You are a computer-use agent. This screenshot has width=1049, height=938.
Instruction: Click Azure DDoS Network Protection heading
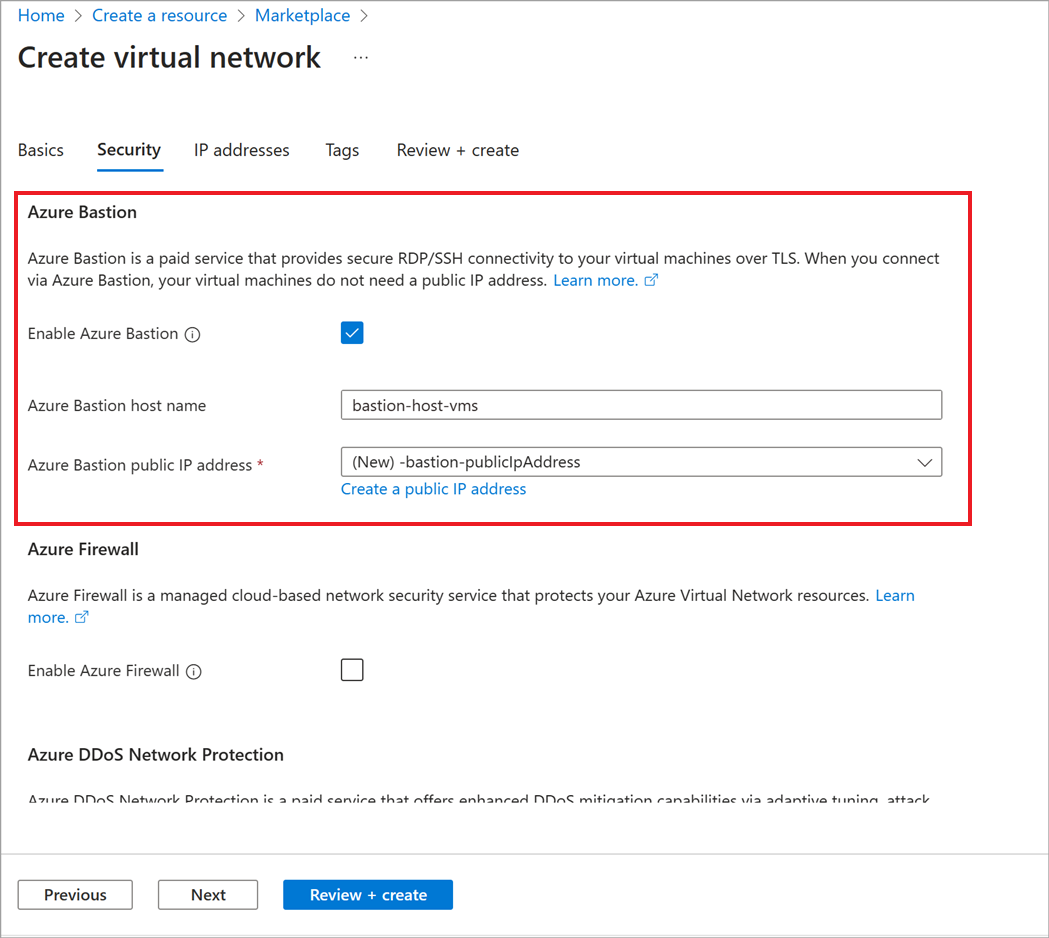155,755
